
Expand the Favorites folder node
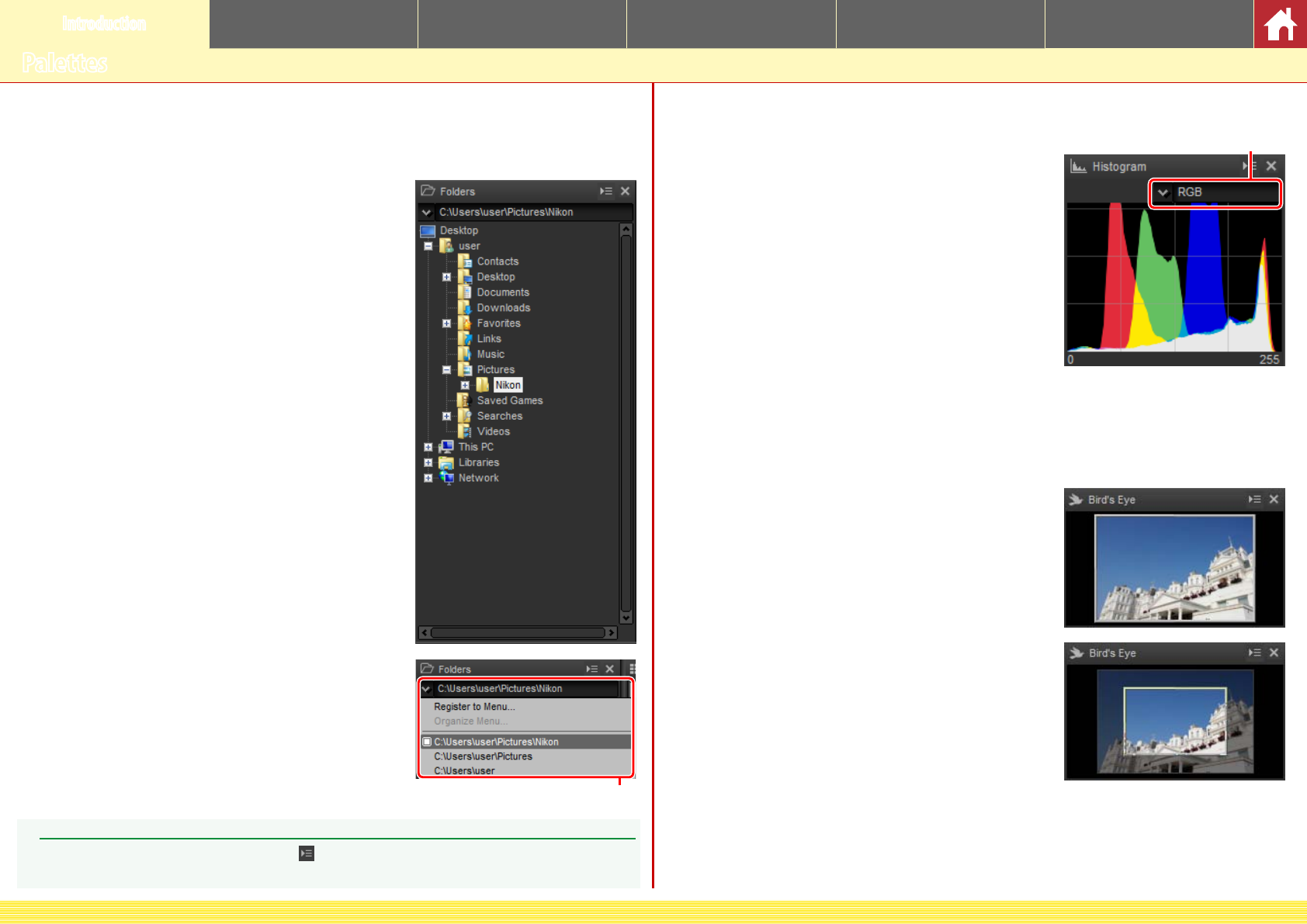click(446, 324)
